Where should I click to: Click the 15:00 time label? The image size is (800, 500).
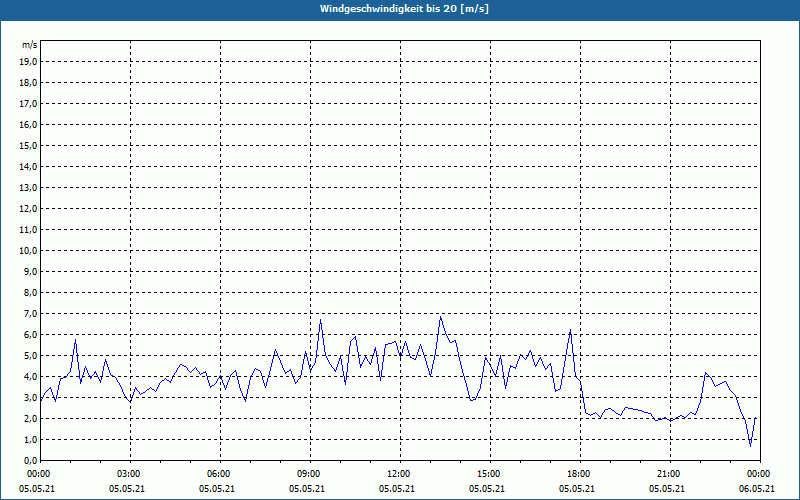491,474
